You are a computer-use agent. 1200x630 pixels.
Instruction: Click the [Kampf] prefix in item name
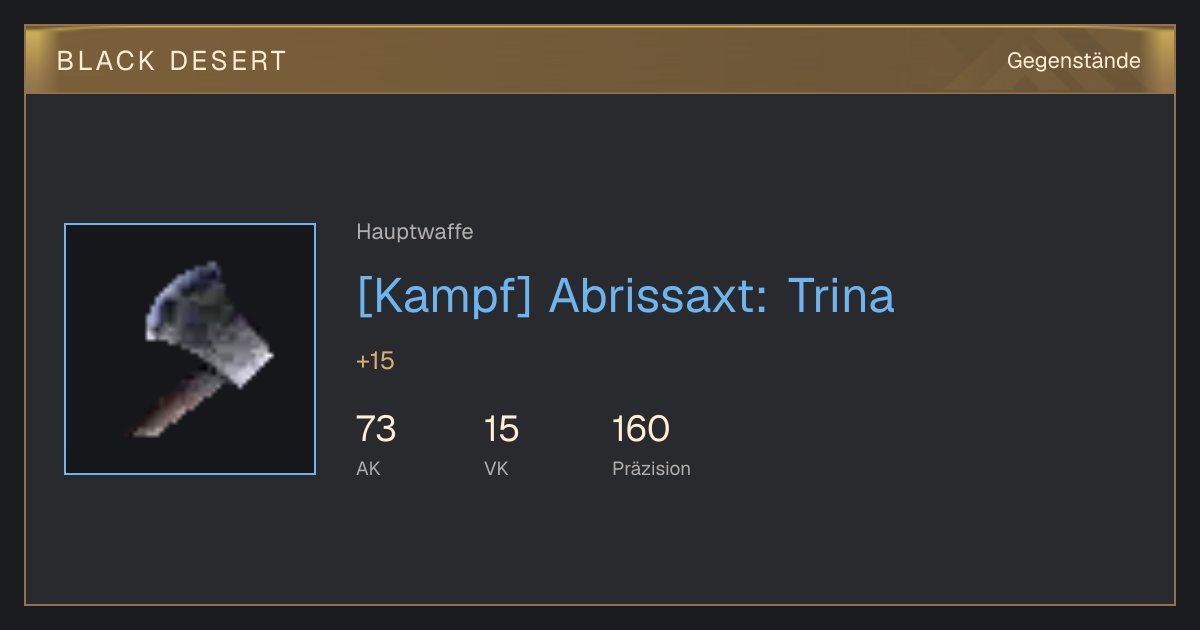[x=444, y=296]
